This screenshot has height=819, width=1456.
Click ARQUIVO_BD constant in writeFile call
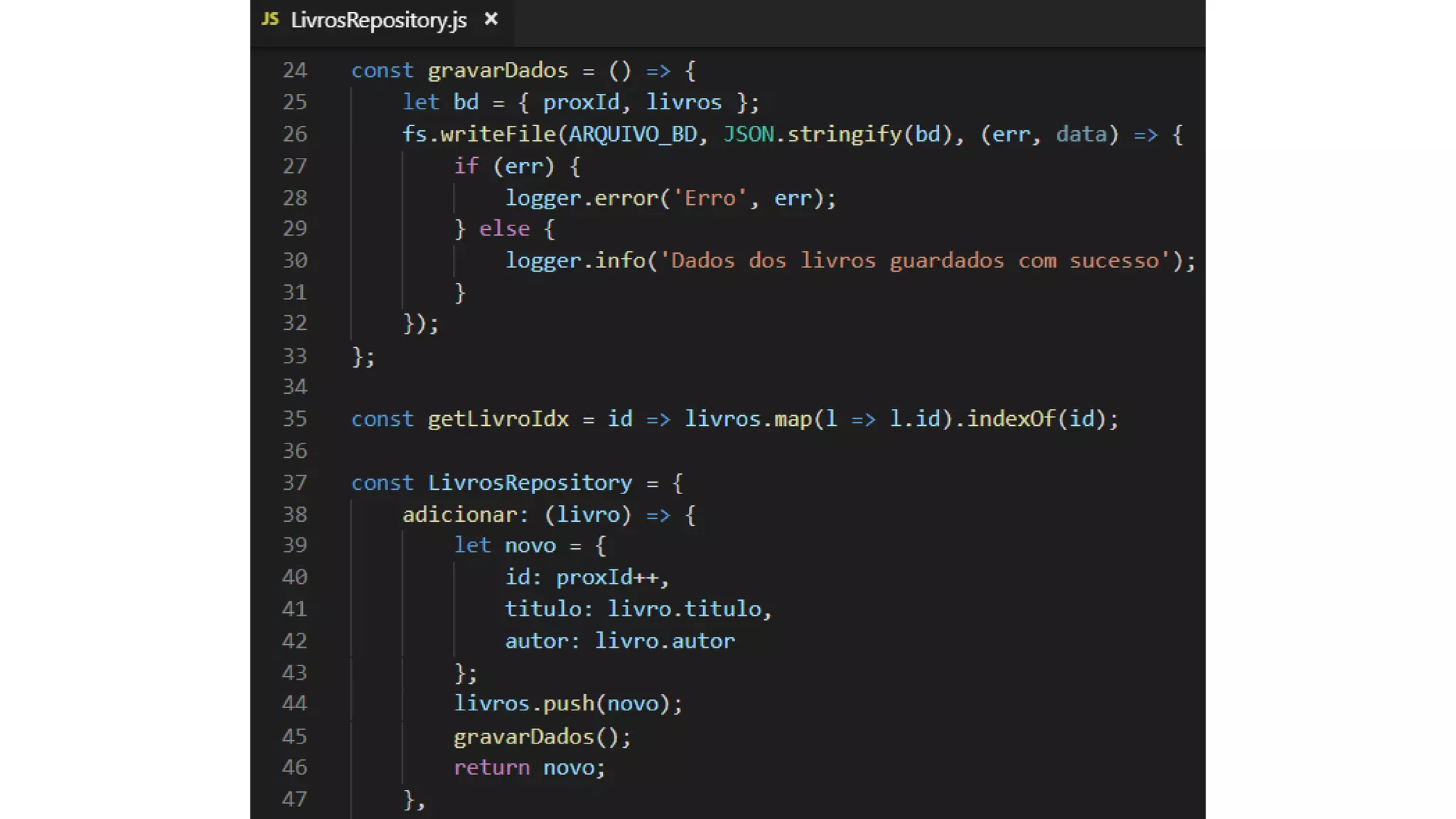633,134
